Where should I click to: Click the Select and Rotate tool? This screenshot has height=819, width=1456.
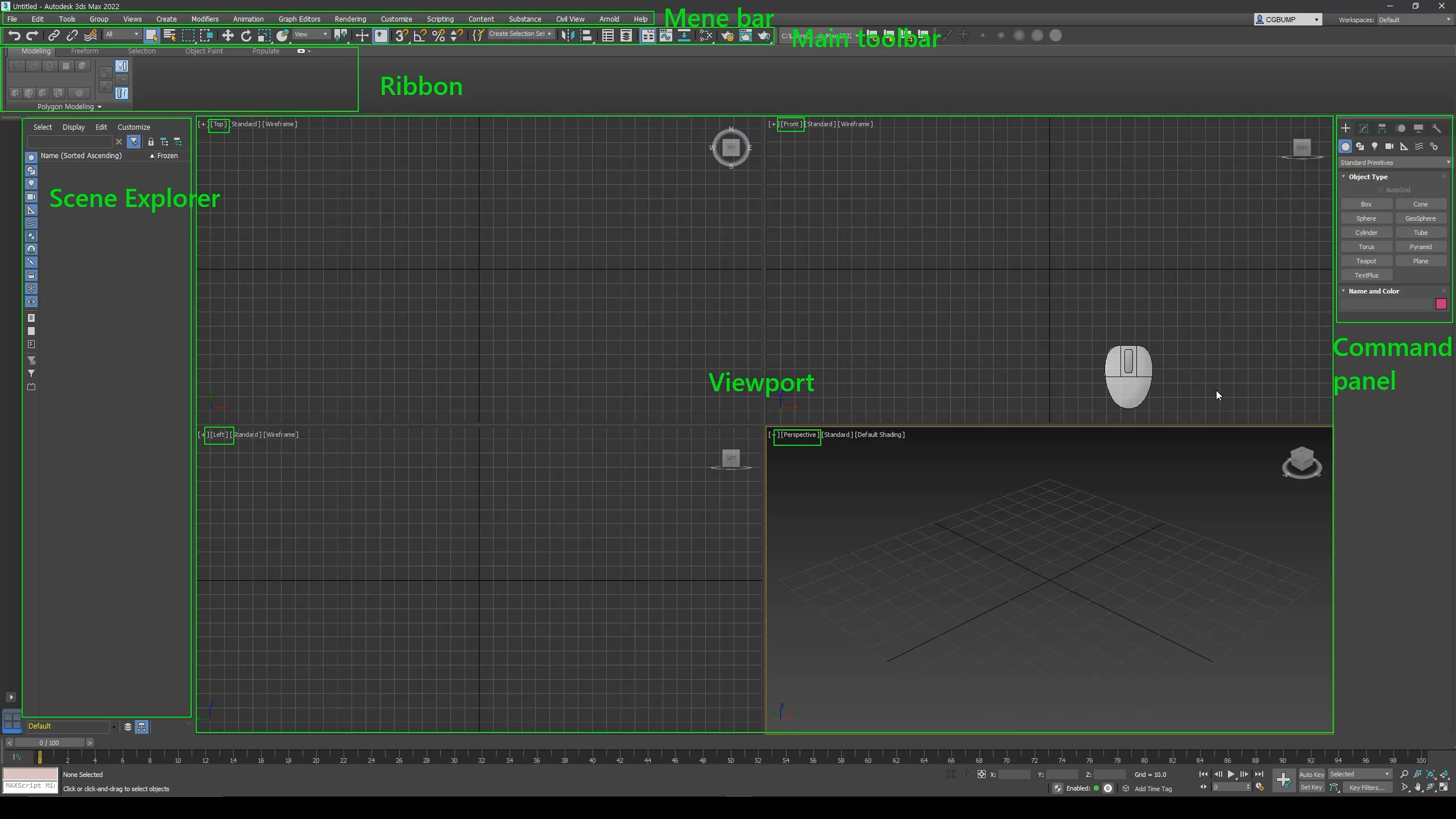246,36
